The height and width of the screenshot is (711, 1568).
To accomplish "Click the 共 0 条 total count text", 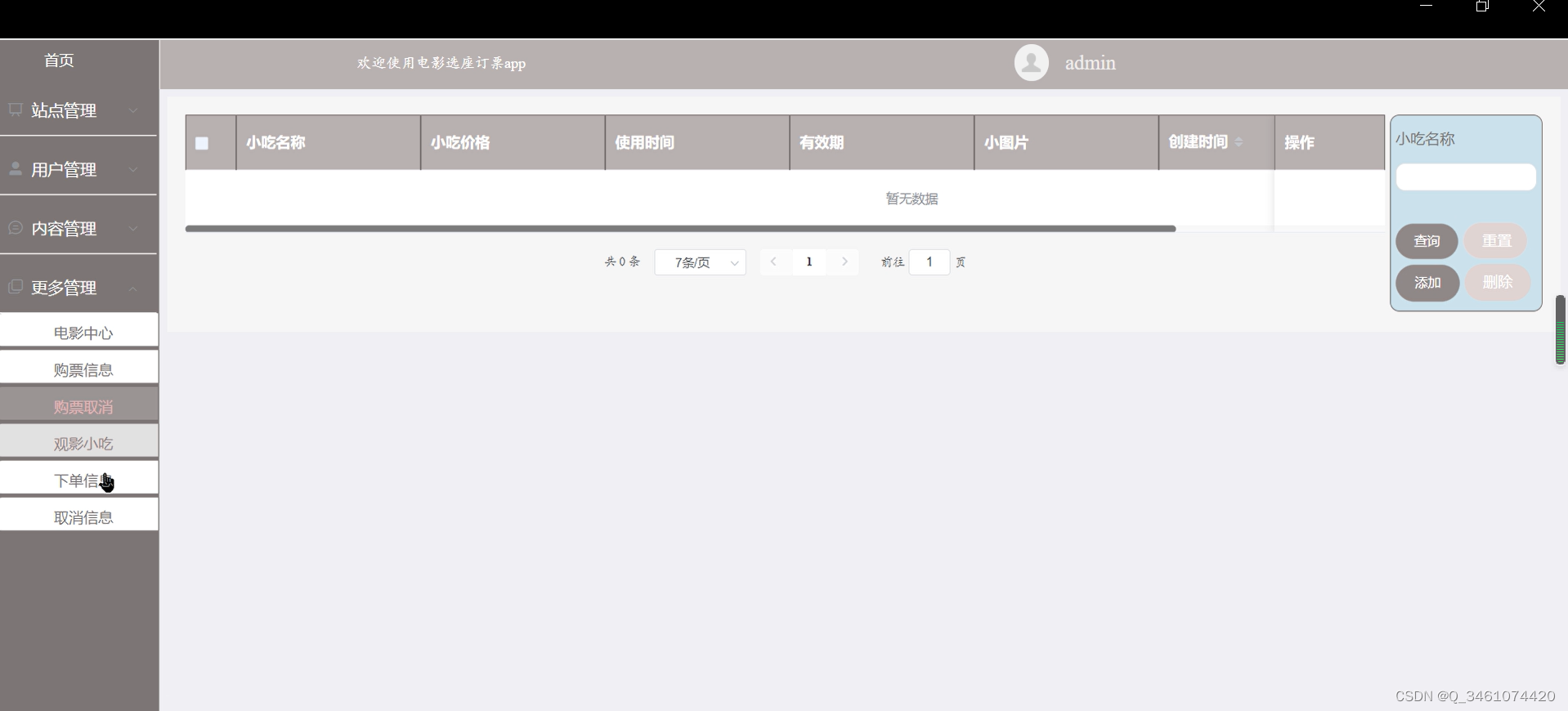I will 622,262.
